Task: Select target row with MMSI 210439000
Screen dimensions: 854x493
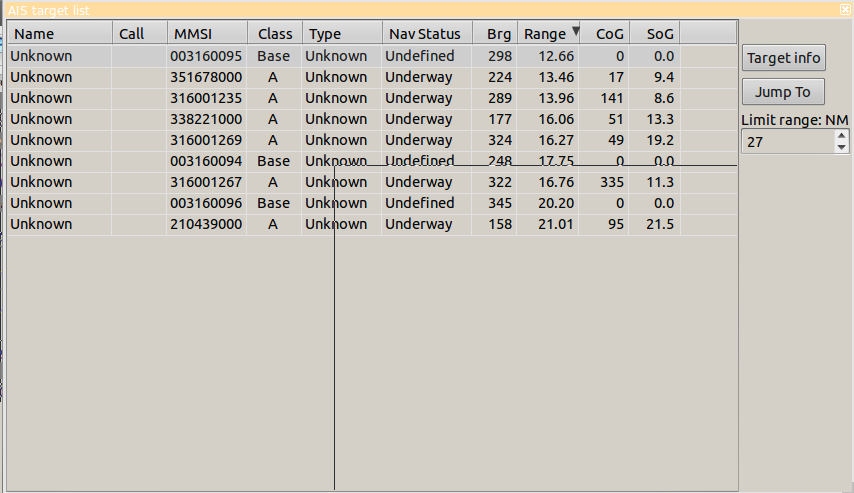Action: pos(206,224)
